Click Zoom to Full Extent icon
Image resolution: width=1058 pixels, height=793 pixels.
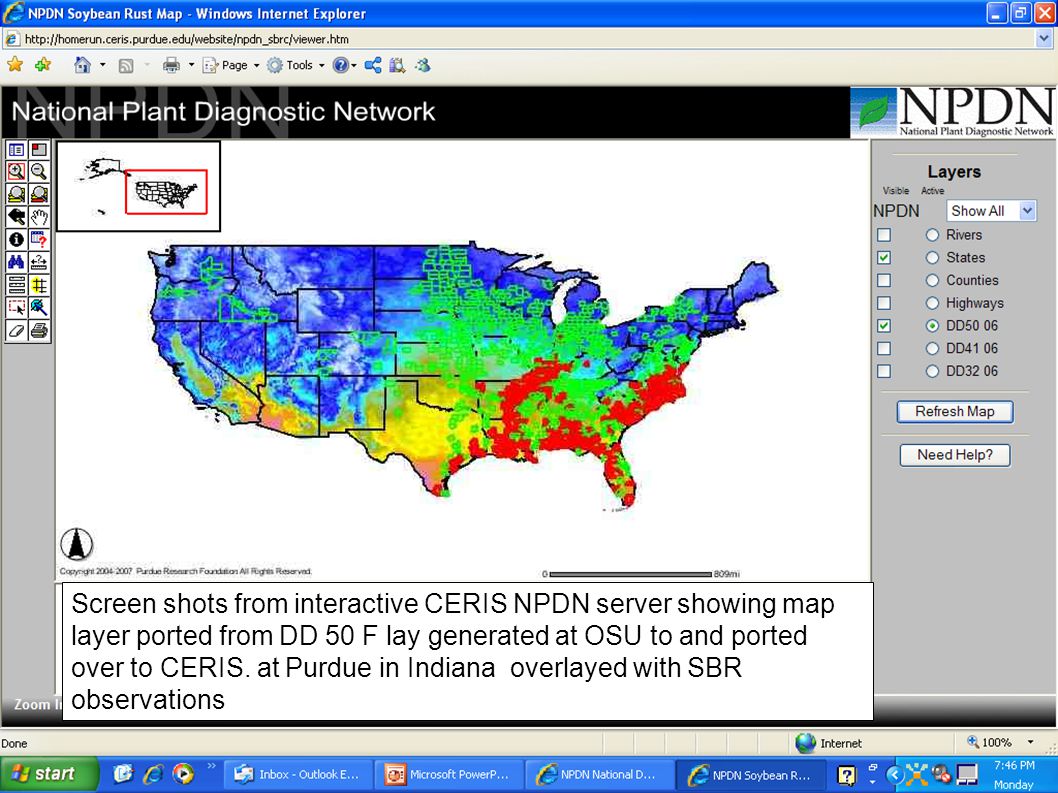click(x=17, y=194)
